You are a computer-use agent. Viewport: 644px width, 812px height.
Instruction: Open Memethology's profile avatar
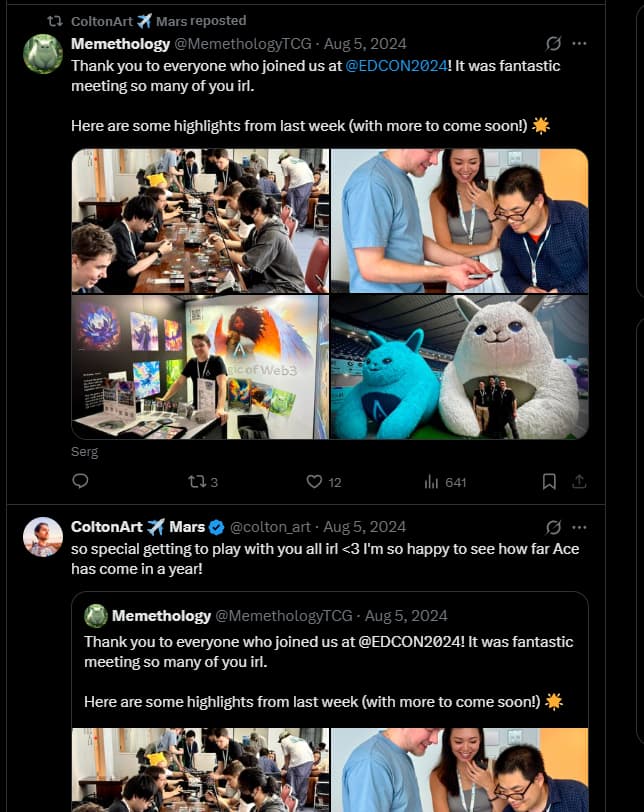coord(43,54)
